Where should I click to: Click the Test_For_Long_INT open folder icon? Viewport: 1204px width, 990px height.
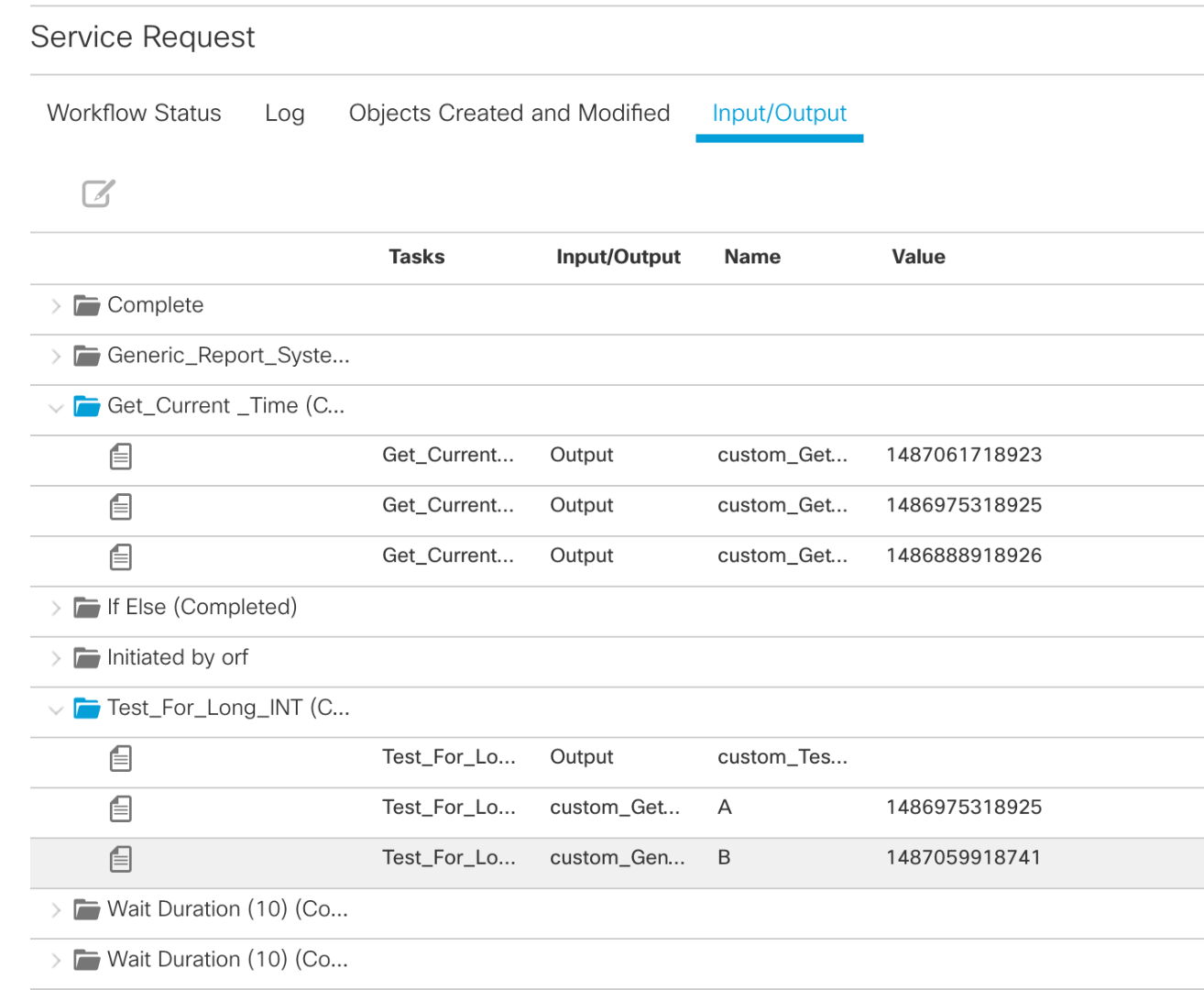point(87,708)
